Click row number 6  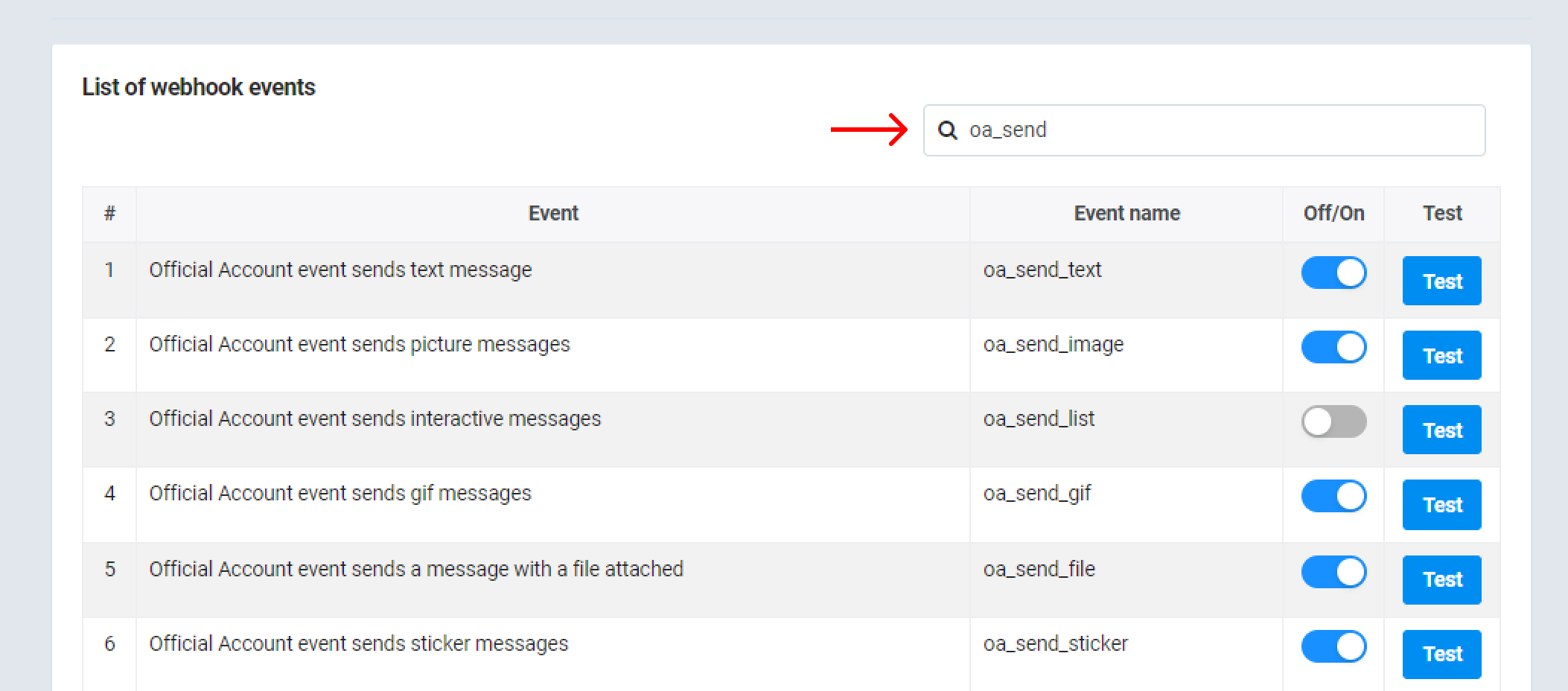(x=109, y=643)
